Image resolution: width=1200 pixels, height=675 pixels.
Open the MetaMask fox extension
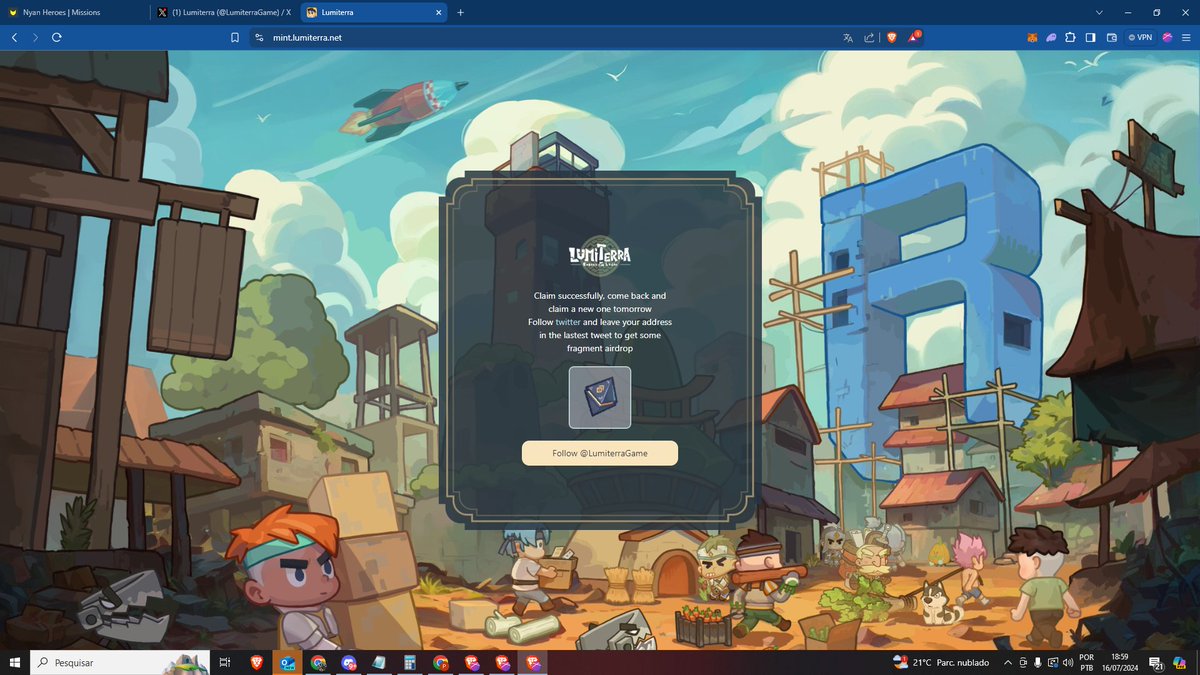pyautogui.click(x=1031, y=37)
